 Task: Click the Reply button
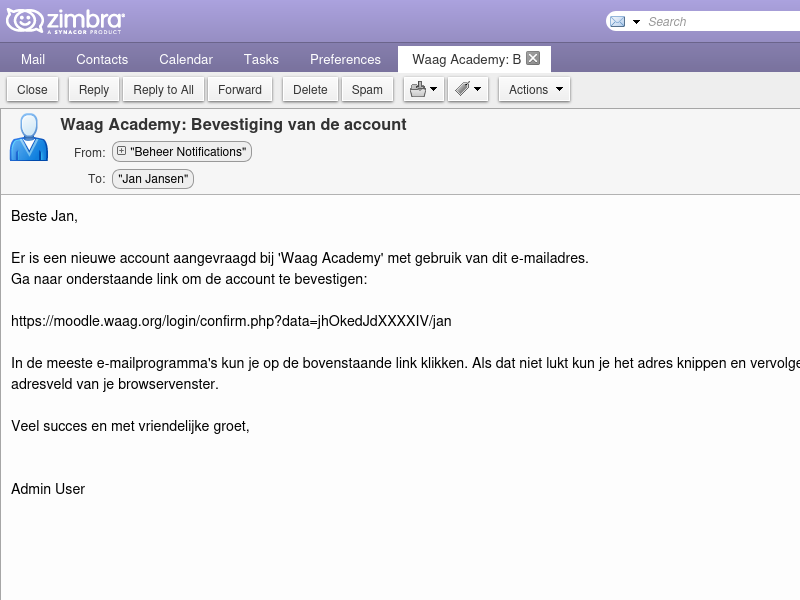pos(93,89)
